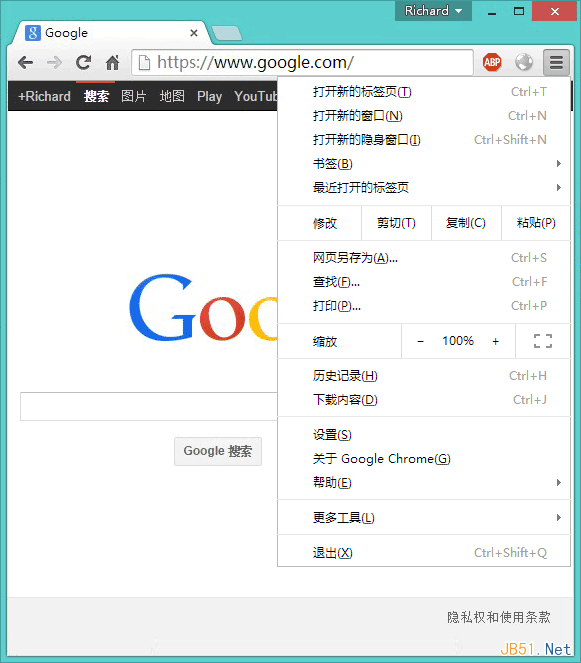
Task: Click the globe extension icon
Action: click(x=524, y=63)
